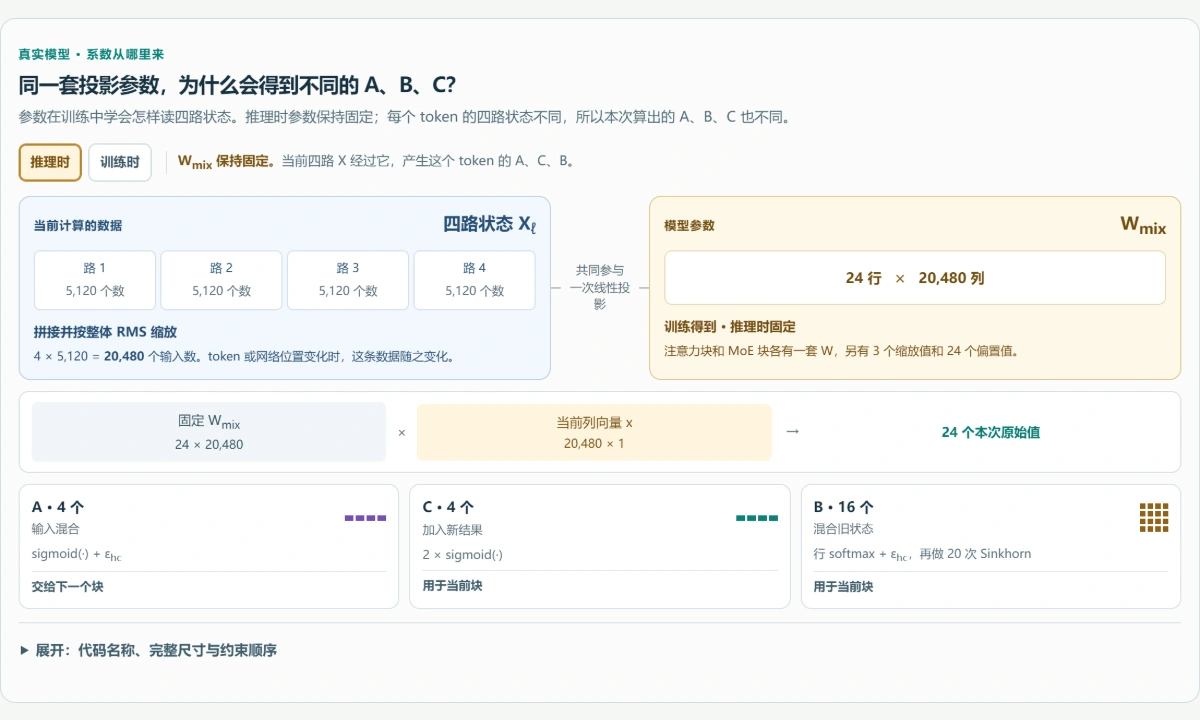Click the purple dashes icon in A card

tap(365, 518)
